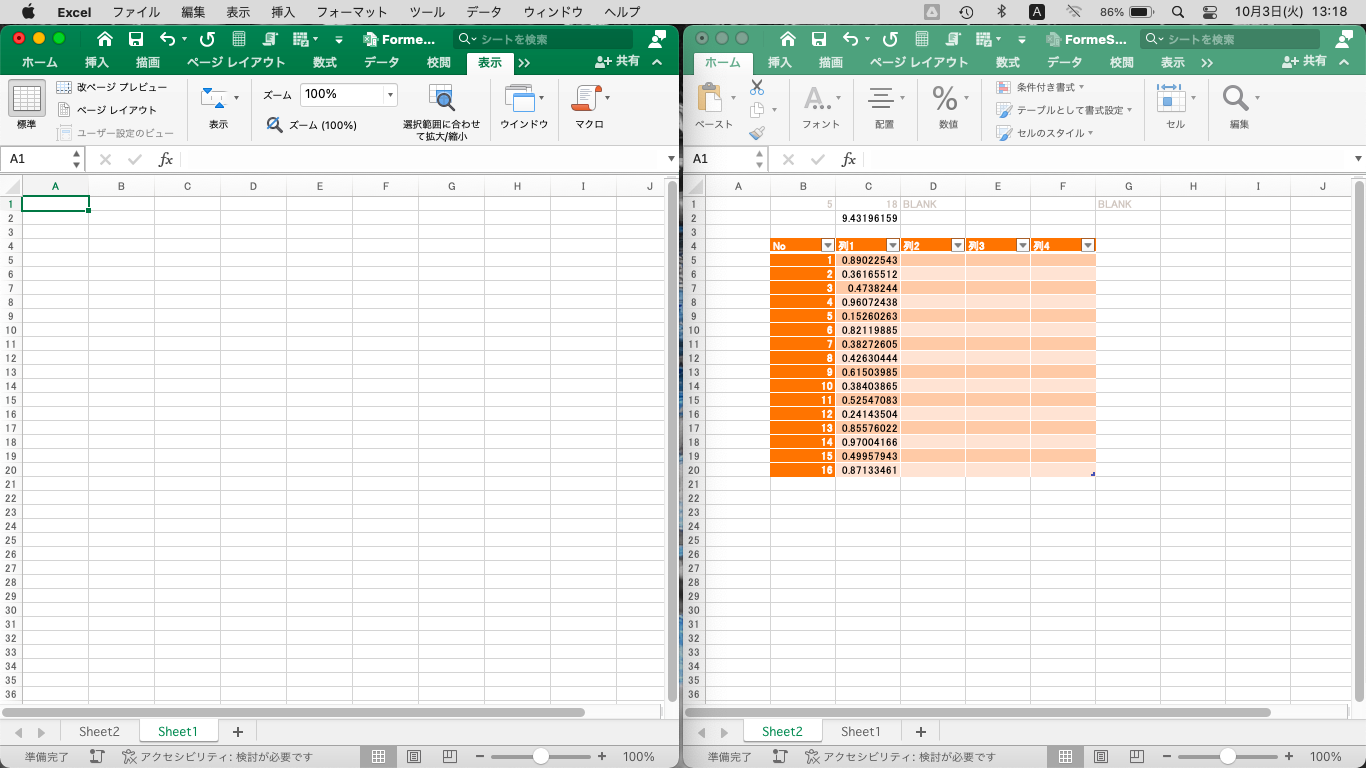Toggle Page Break Preview in left status bar

(x=450, y=757)
